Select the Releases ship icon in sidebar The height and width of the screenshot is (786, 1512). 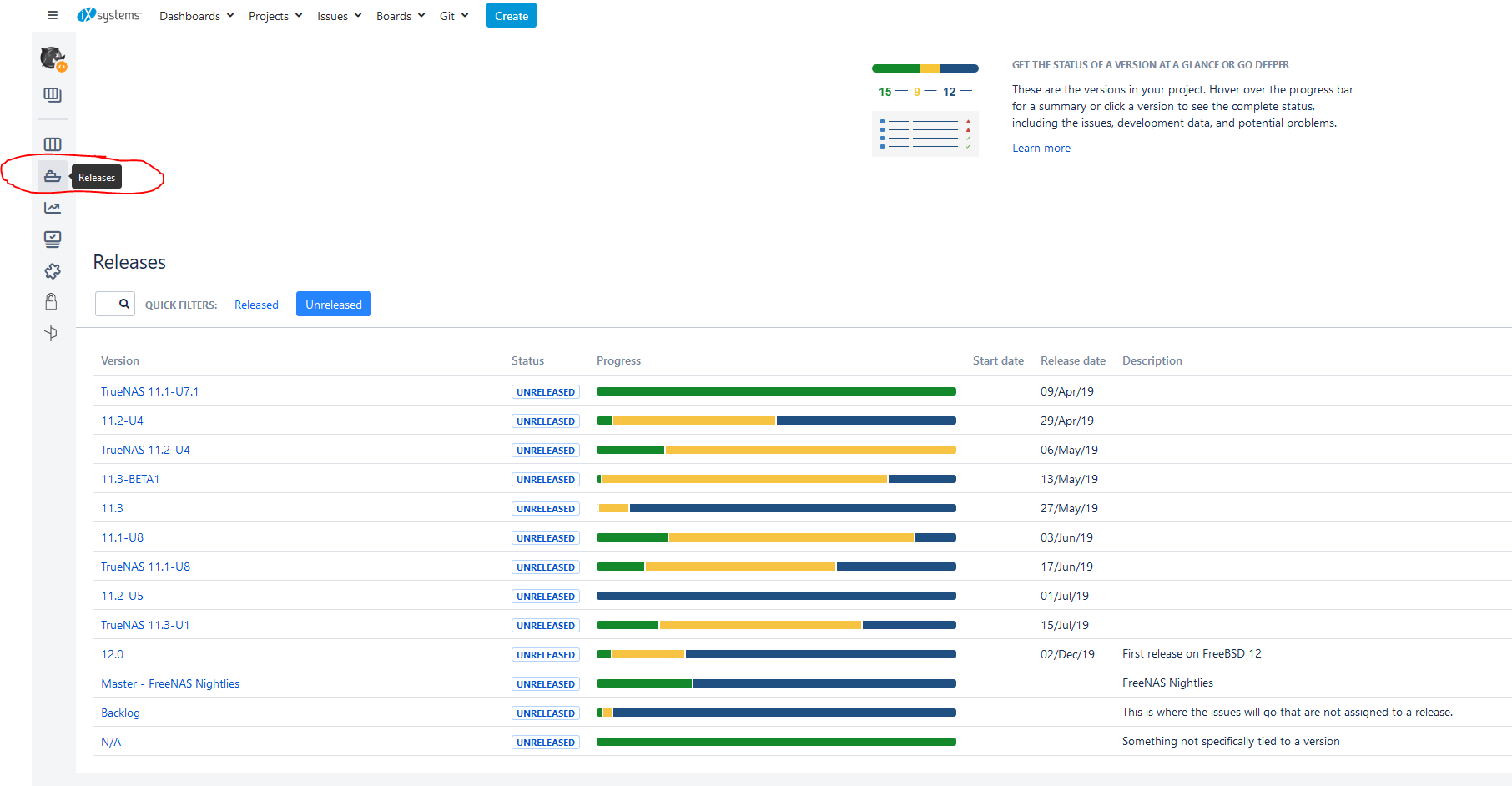click(53, 176)
